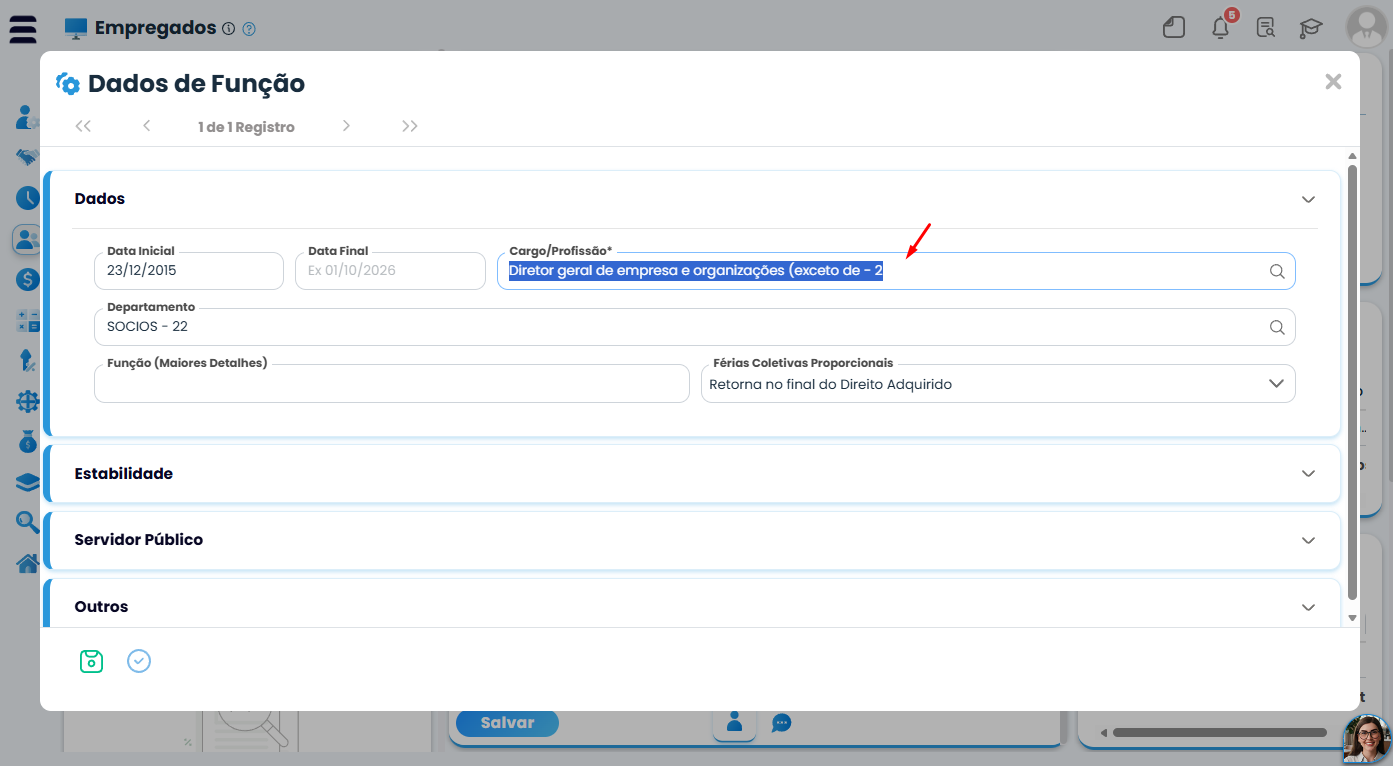
Task: Go to first record double arrow
Action: (x=83, y=126)
